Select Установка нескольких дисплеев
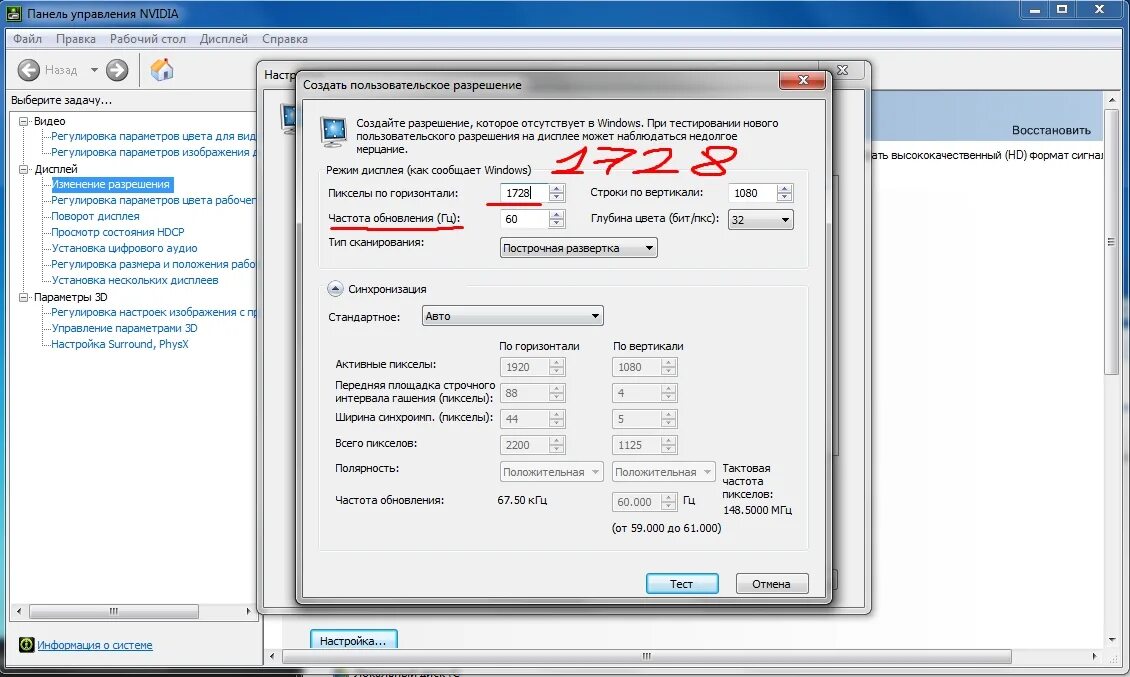 (135, 280)
